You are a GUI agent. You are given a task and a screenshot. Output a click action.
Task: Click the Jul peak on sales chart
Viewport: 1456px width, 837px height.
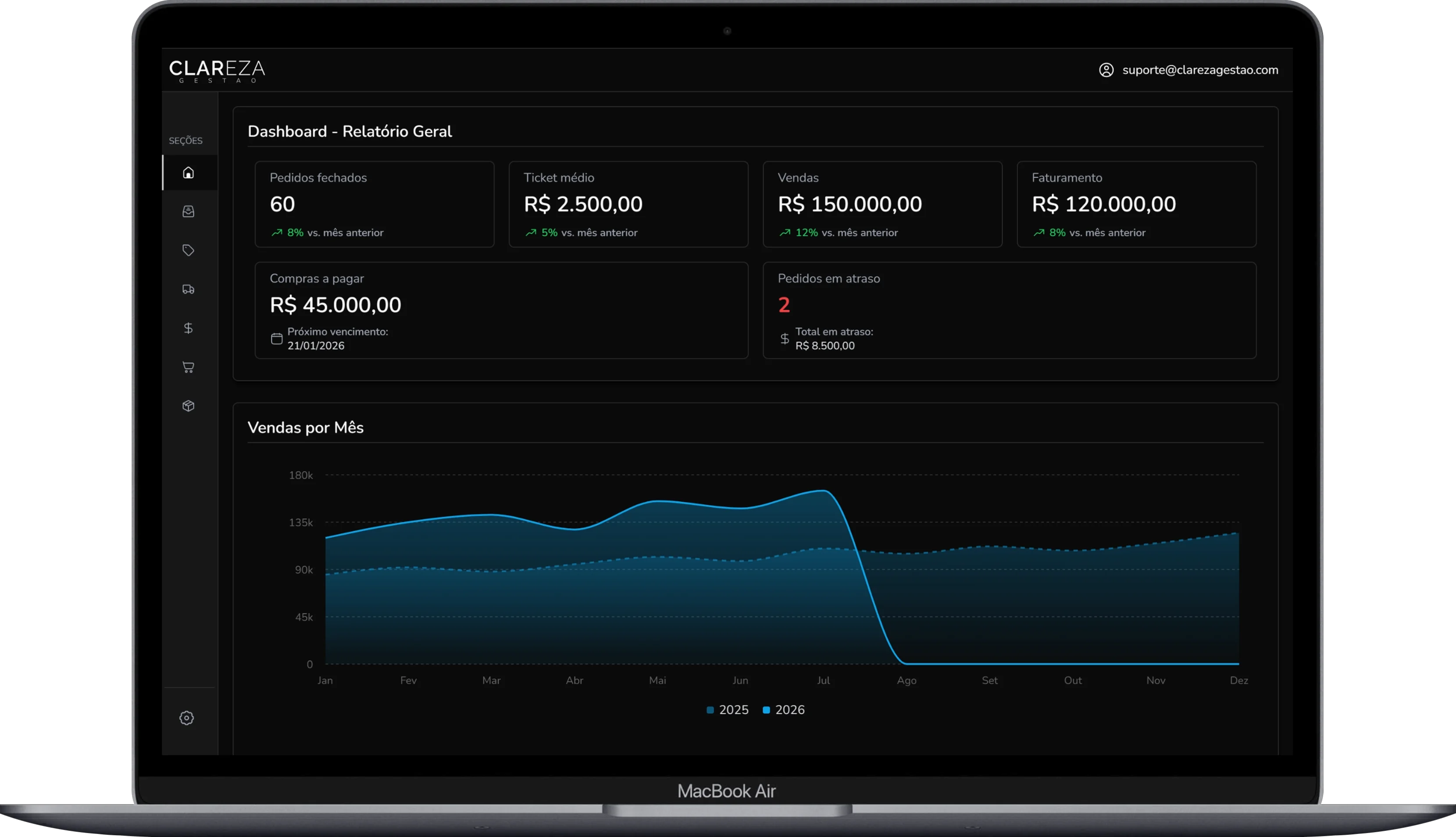[x=823, y=491]
